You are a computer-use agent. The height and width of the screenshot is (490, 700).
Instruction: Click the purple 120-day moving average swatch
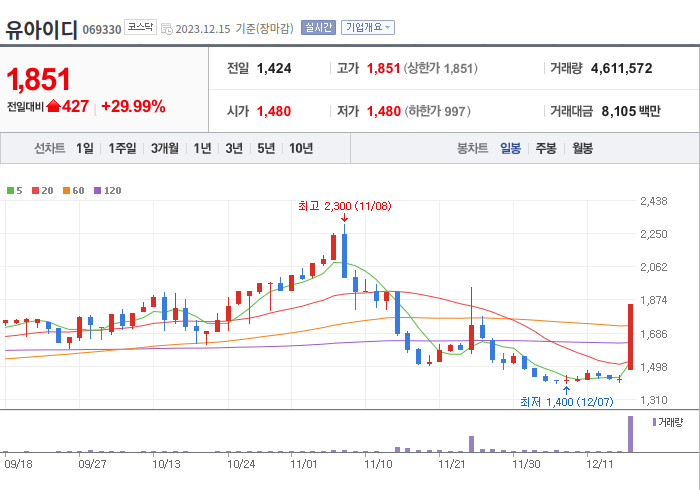coord(97,191)
